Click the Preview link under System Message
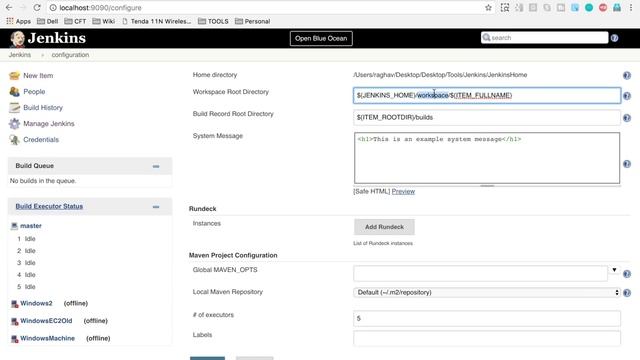This screenshot has height=360, width=640. point(403,191)
